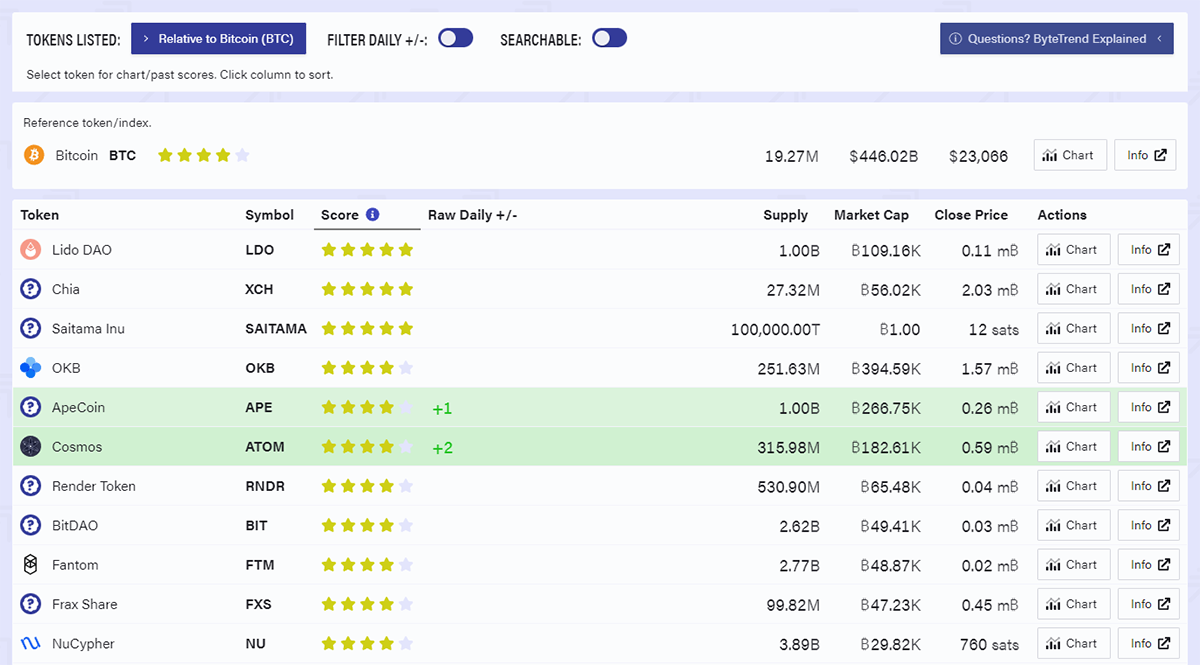
Task: Open the Bitcoin Chart button
Action: (x=1070, y=155)
